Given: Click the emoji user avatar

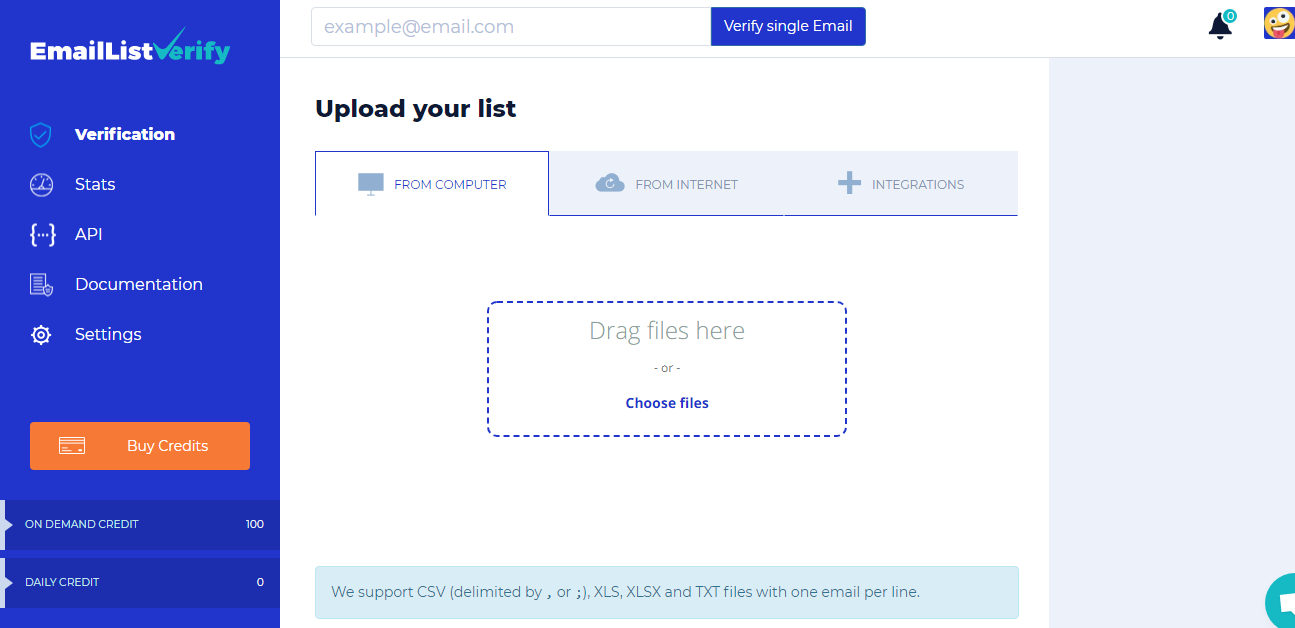Looking at the screenshot, I should 1279,24.
